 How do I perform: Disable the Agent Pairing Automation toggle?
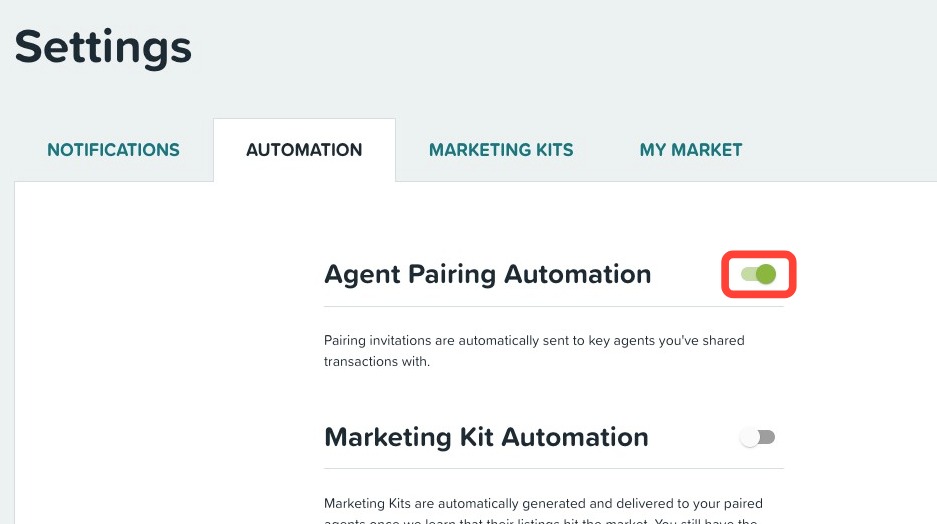pyautogui.click(x=758, y=274)
